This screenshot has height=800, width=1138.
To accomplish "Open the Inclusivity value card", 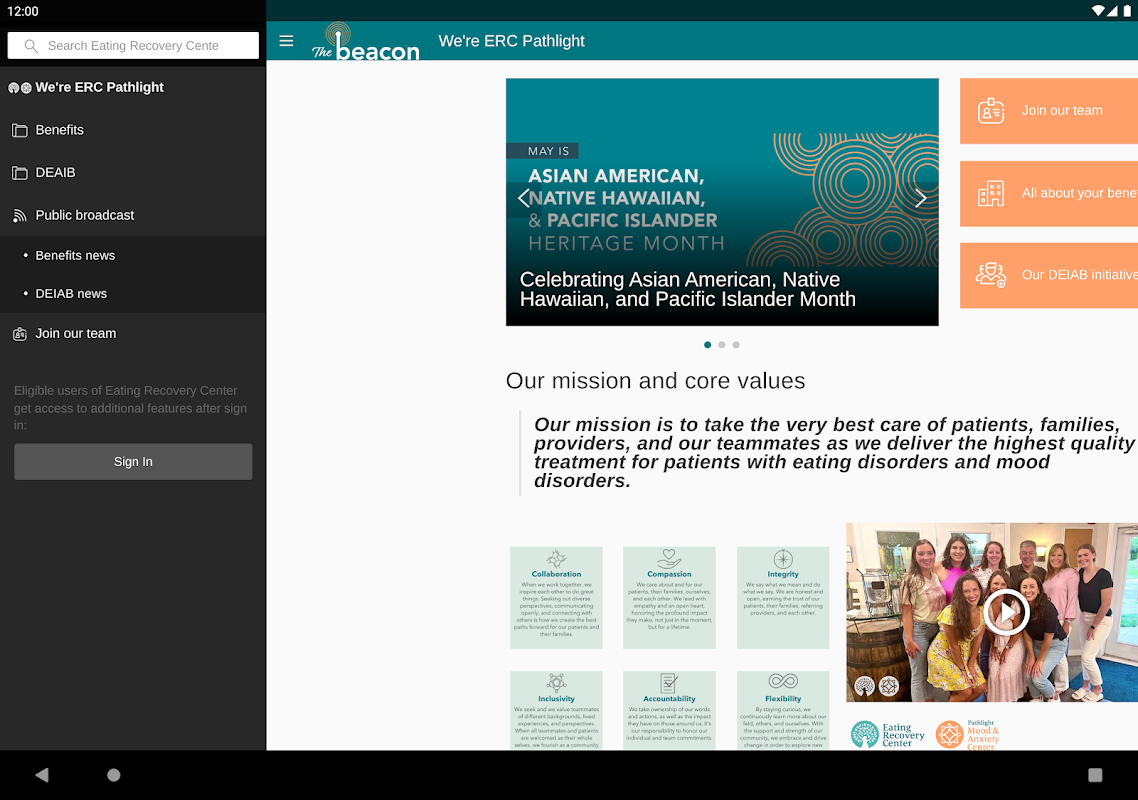I will (557, 711).
